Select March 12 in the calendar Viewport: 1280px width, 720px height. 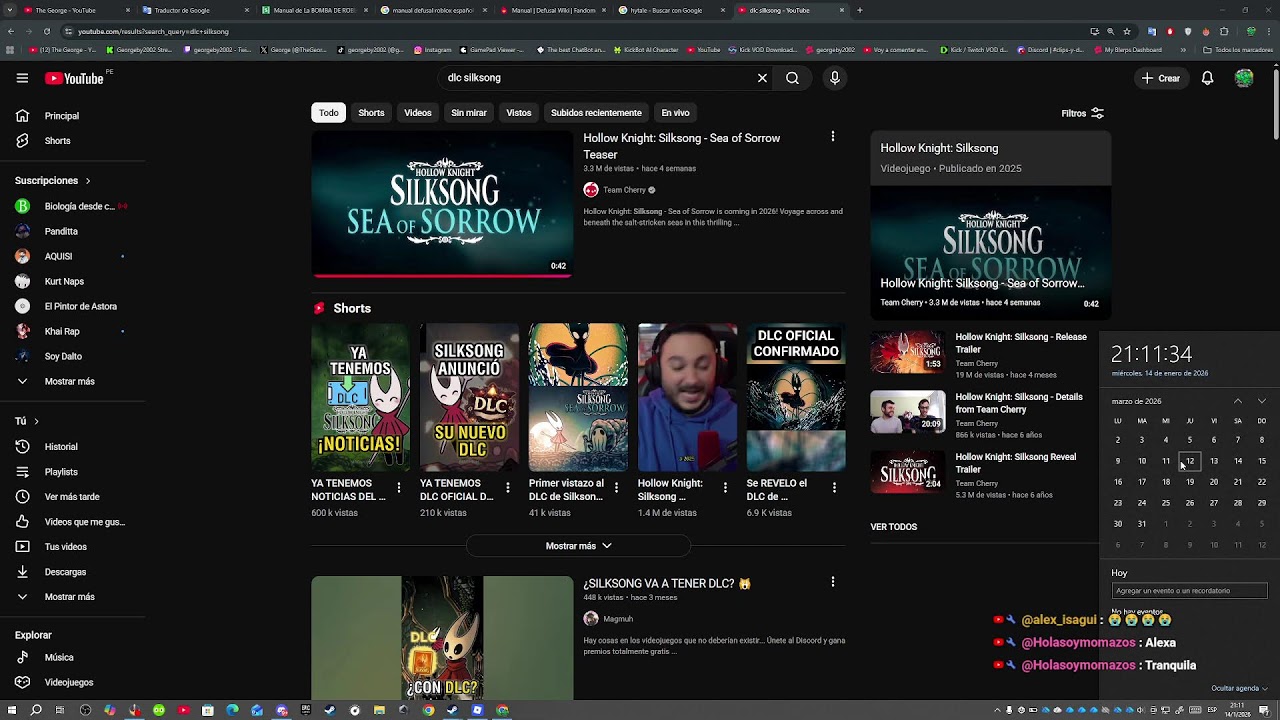click(x=1189, y=461)
